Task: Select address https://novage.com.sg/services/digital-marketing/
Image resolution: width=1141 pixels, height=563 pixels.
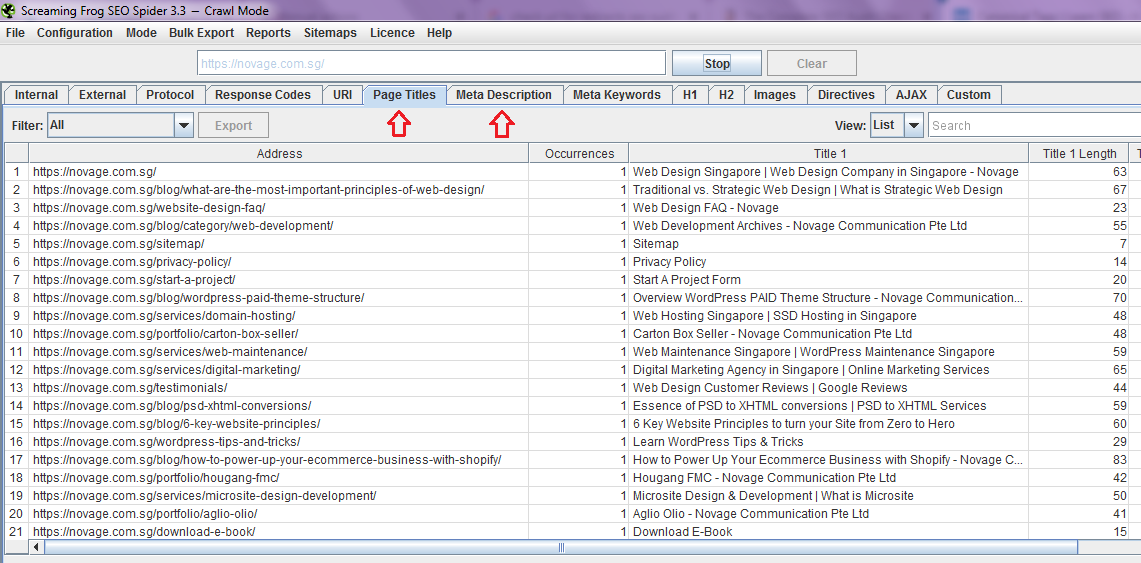Action: coord(167,370)
